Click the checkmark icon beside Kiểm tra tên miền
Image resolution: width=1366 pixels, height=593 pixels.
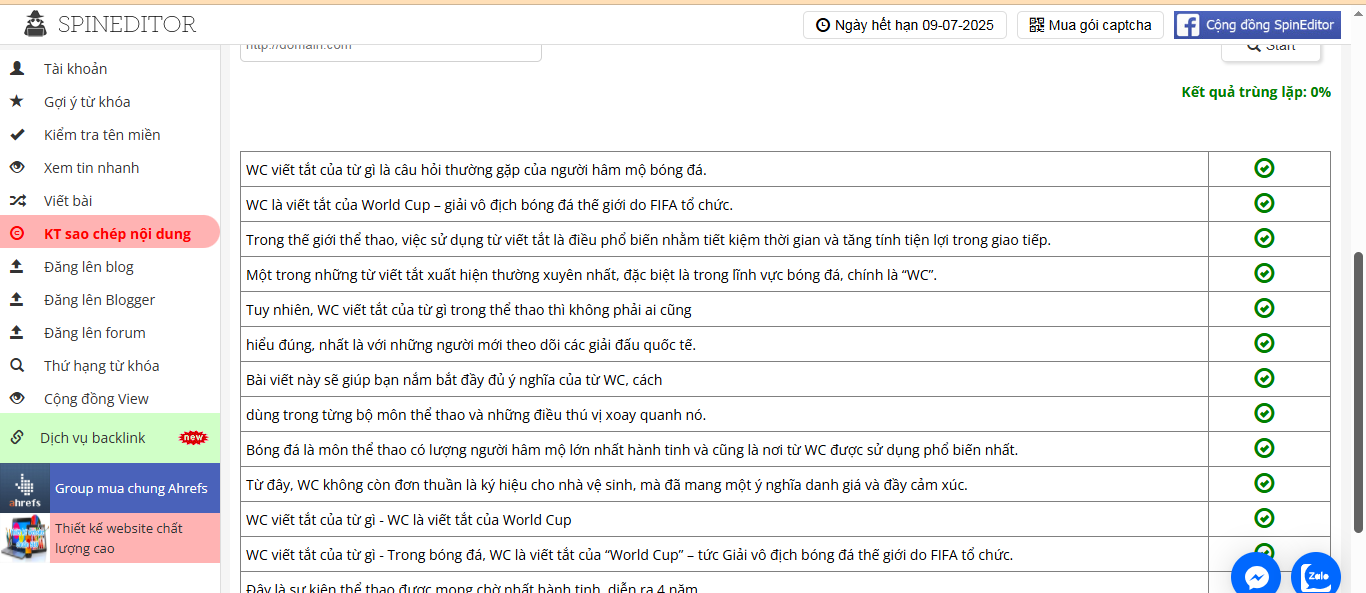[x=17, y=135]
